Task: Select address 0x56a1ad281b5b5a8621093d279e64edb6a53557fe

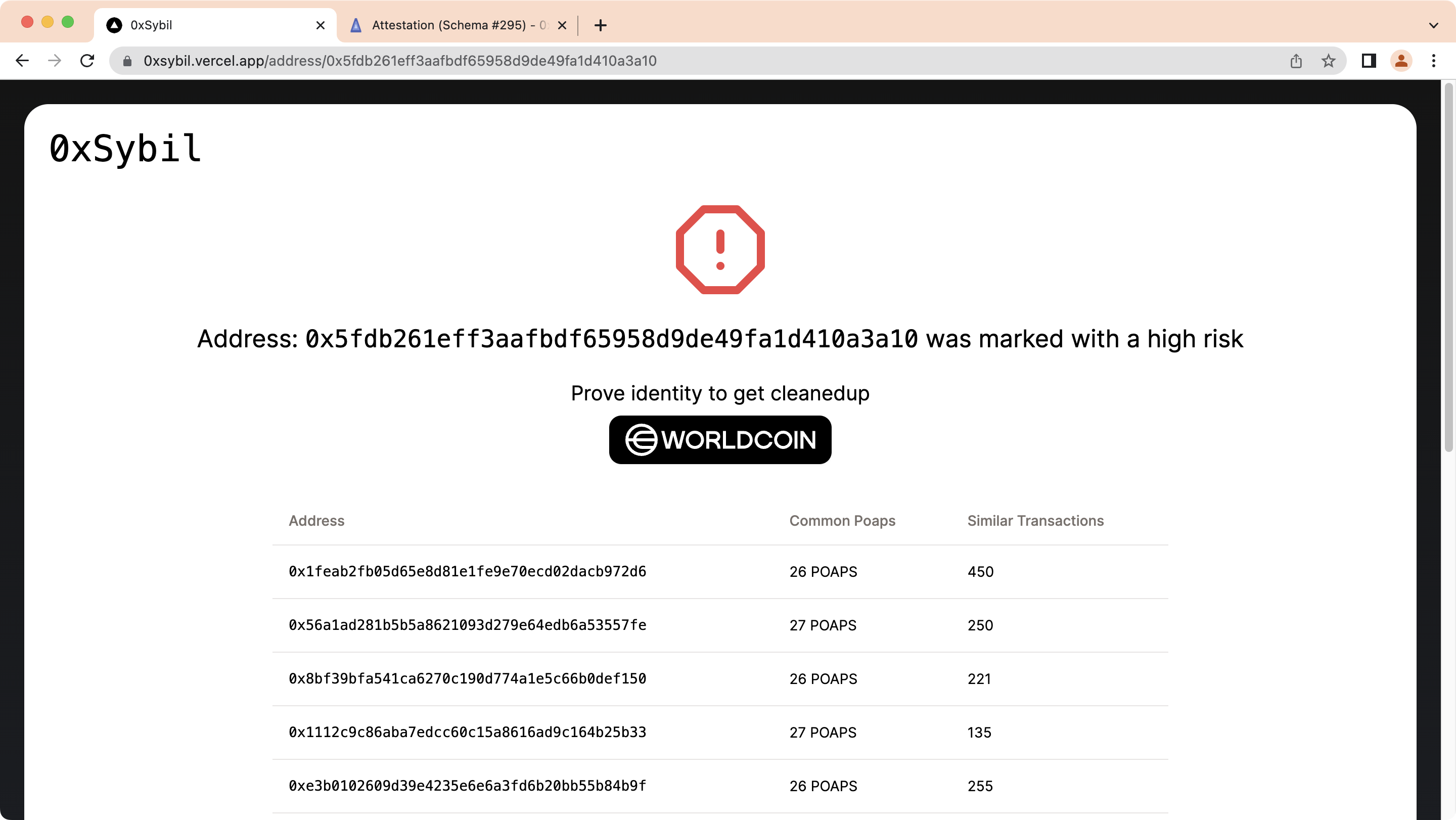Action: 468,625
